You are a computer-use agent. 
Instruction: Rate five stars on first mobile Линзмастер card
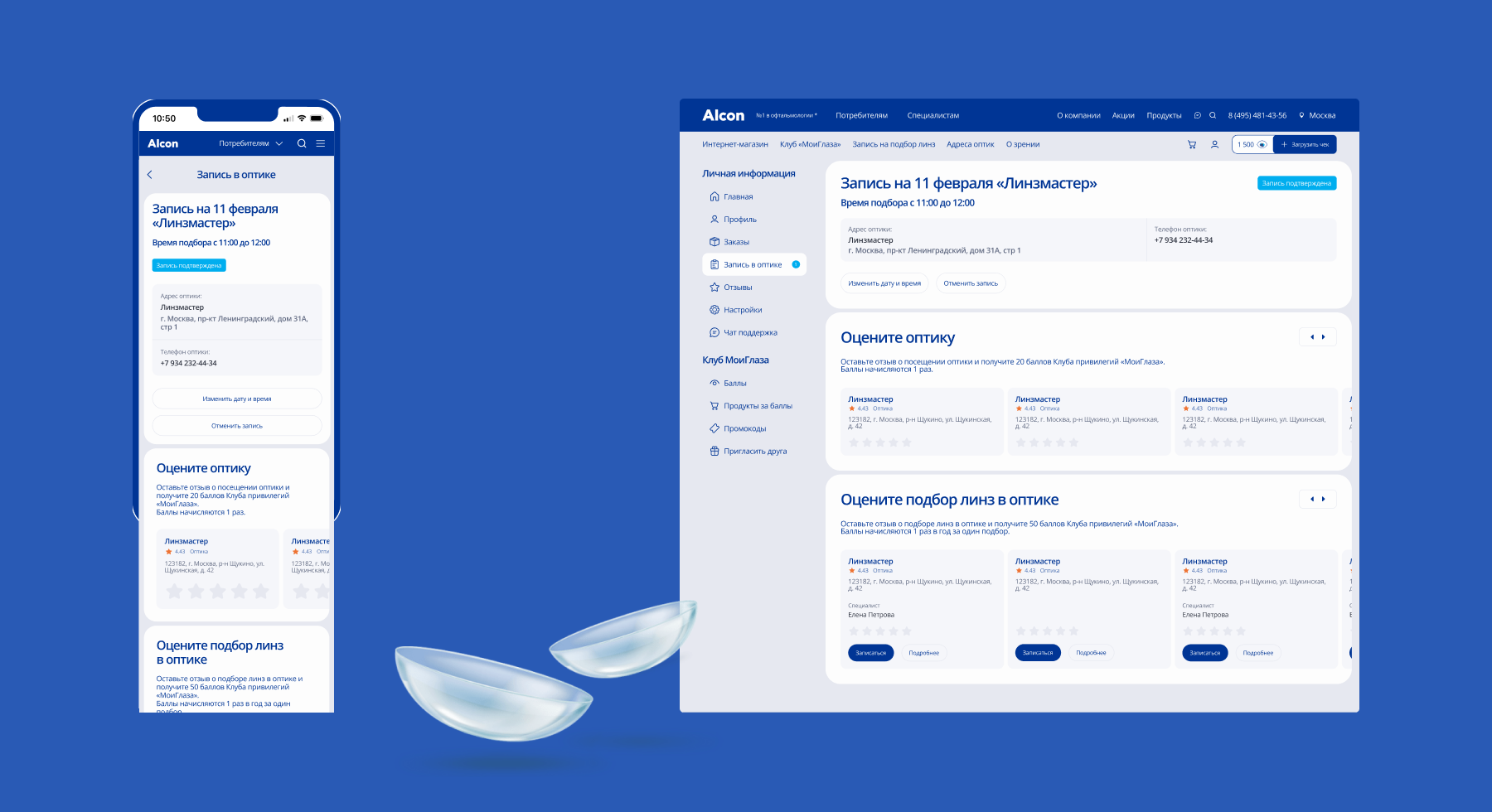tap(261, 592)
